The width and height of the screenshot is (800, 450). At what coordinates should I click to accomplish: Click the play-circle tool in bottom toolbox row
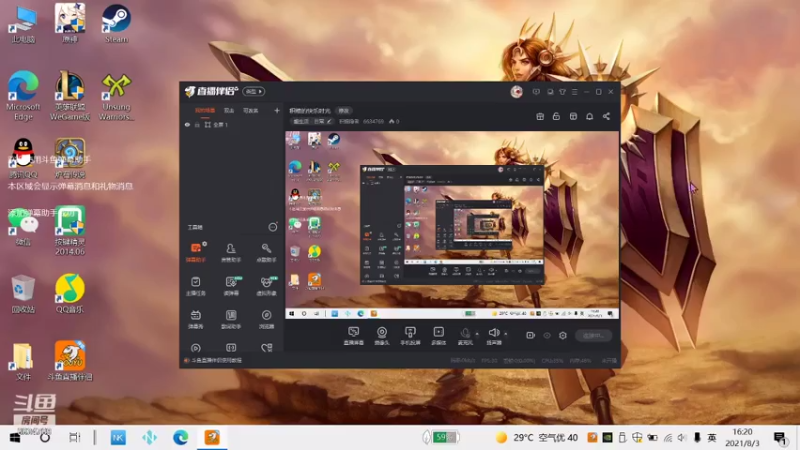pyautogui.click(x=195, y=348)
